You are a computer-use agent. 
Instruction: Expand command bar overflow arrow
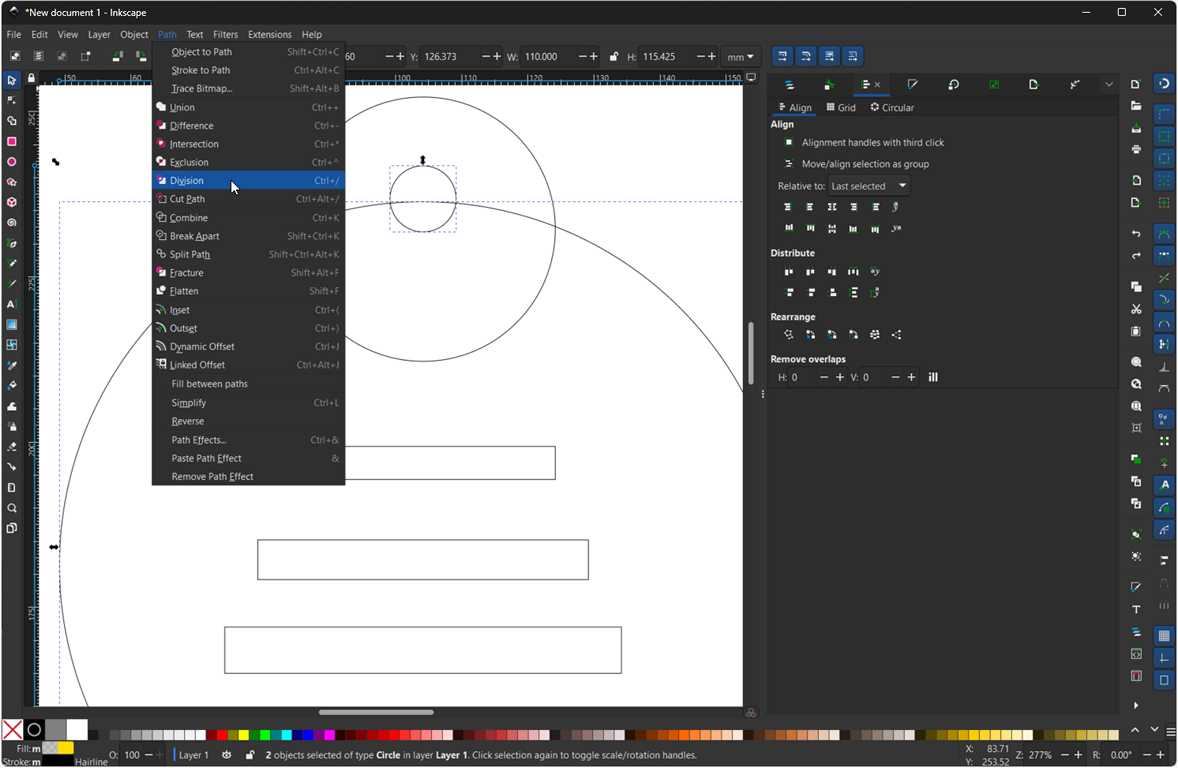click(x=1136, y=705)
